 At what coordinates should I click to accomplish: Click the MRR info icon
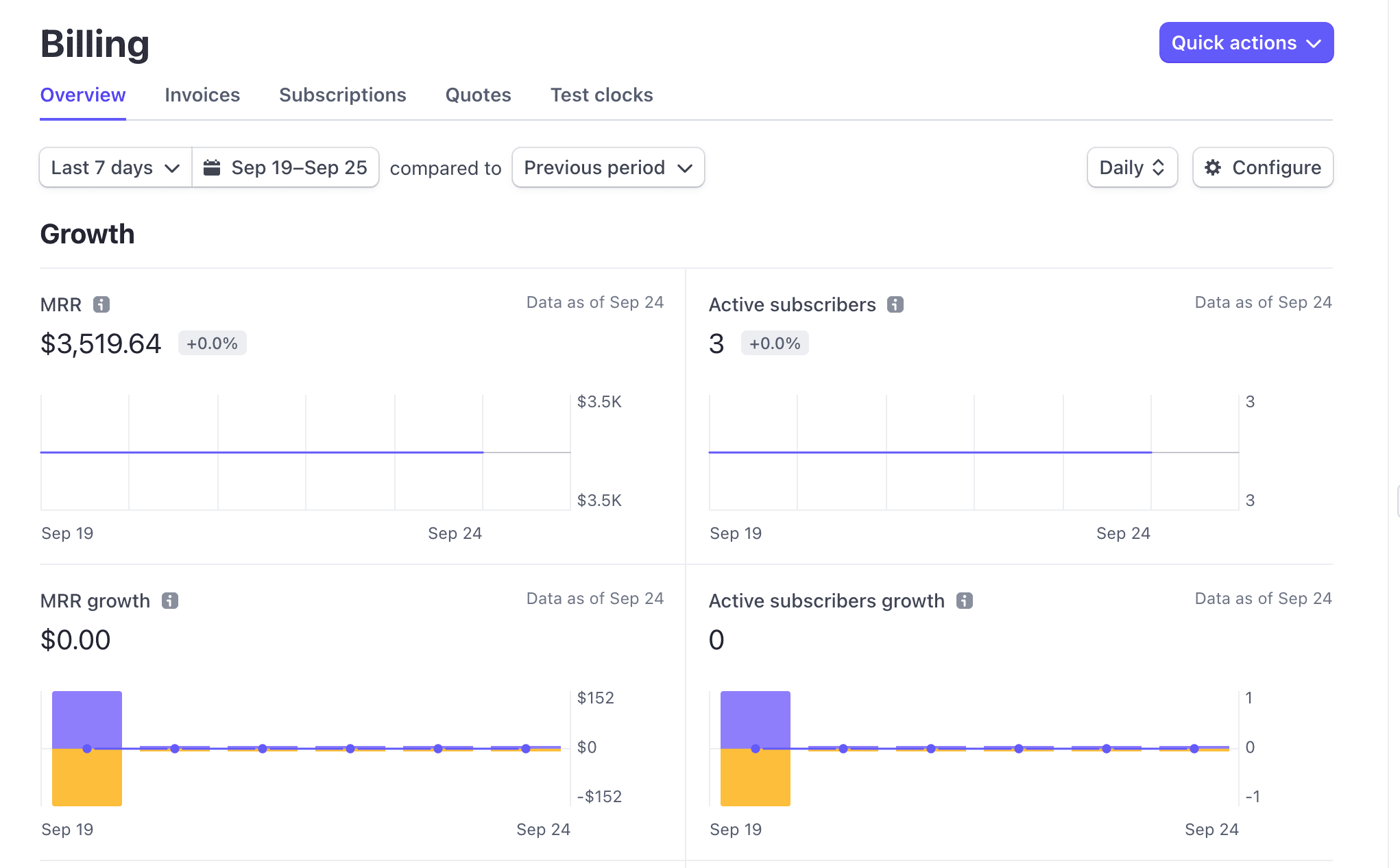tap(101, 304)
